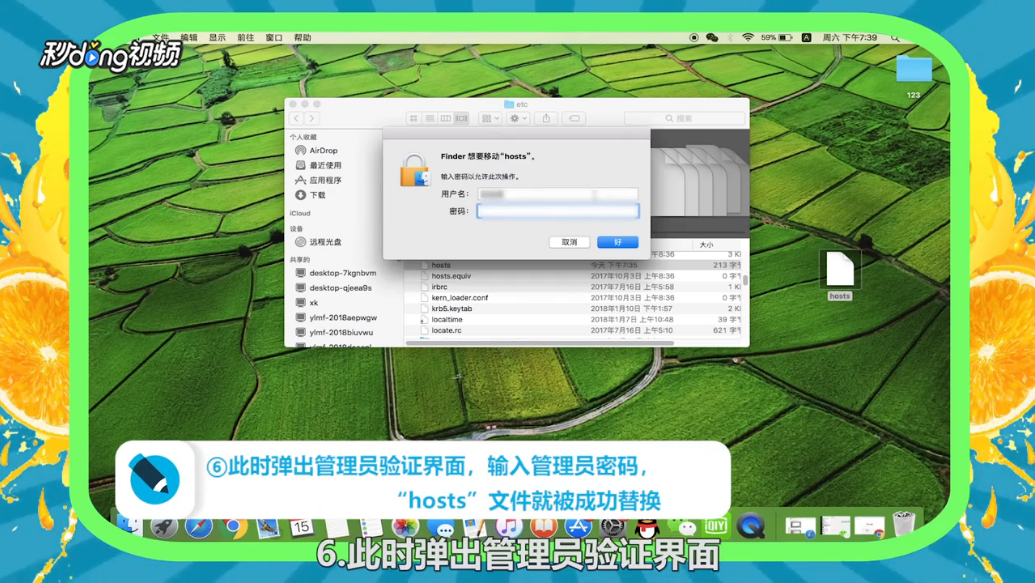
Task: Open Calendar from the dock
Action: 302,527
